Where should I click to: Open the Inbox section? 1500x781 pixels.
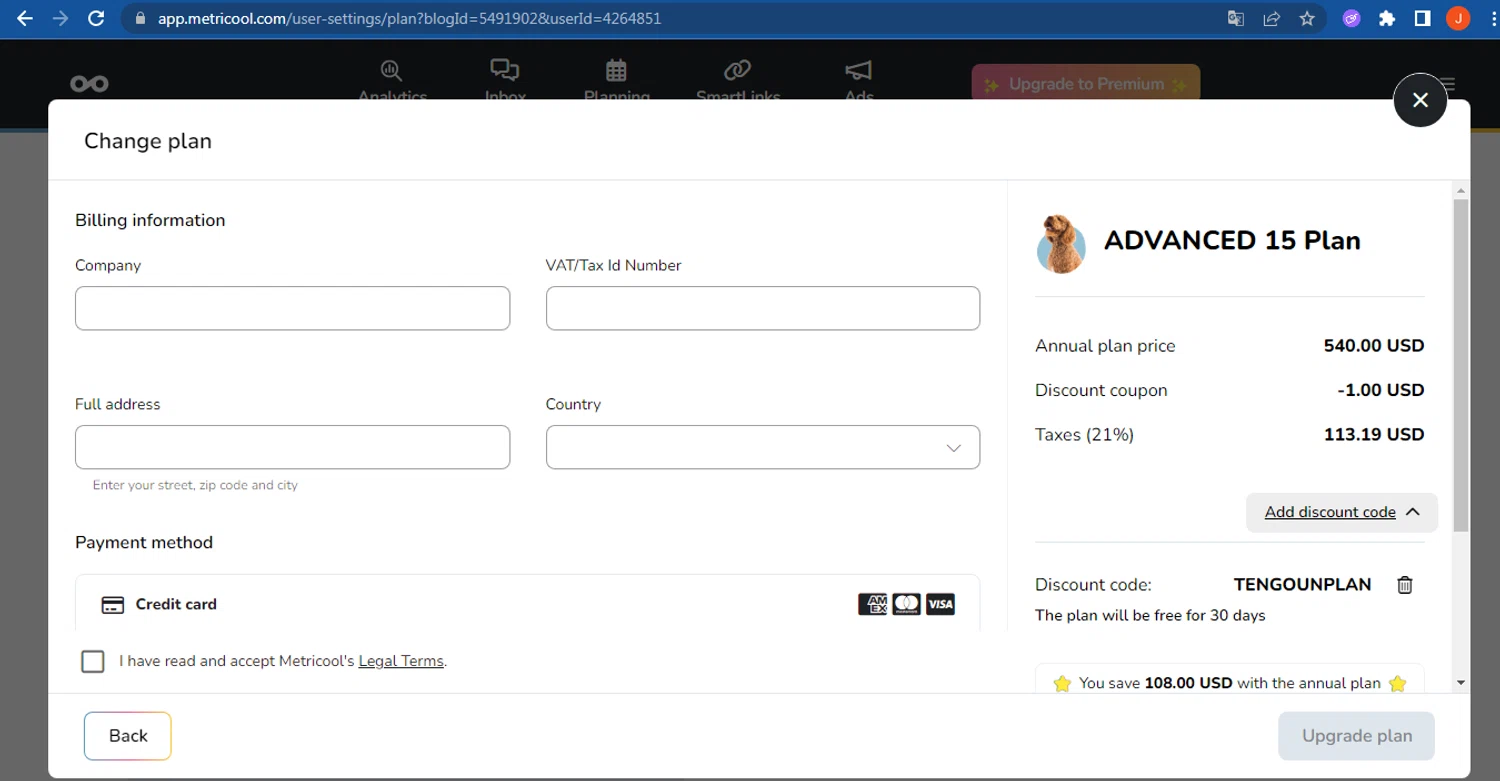505,80
